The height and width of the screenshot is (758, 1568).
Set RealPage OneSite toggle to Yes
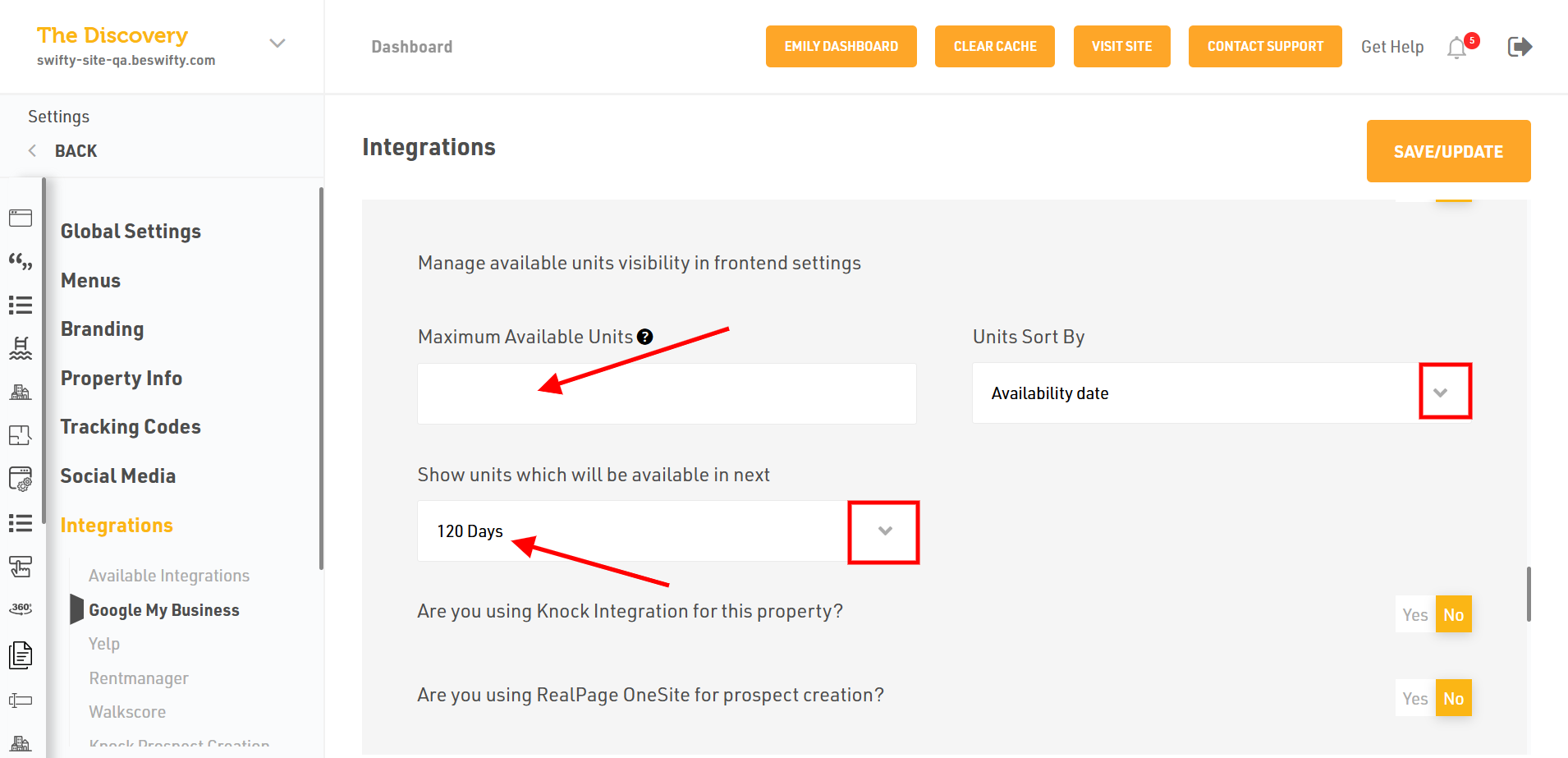[x=1414, y=698]
